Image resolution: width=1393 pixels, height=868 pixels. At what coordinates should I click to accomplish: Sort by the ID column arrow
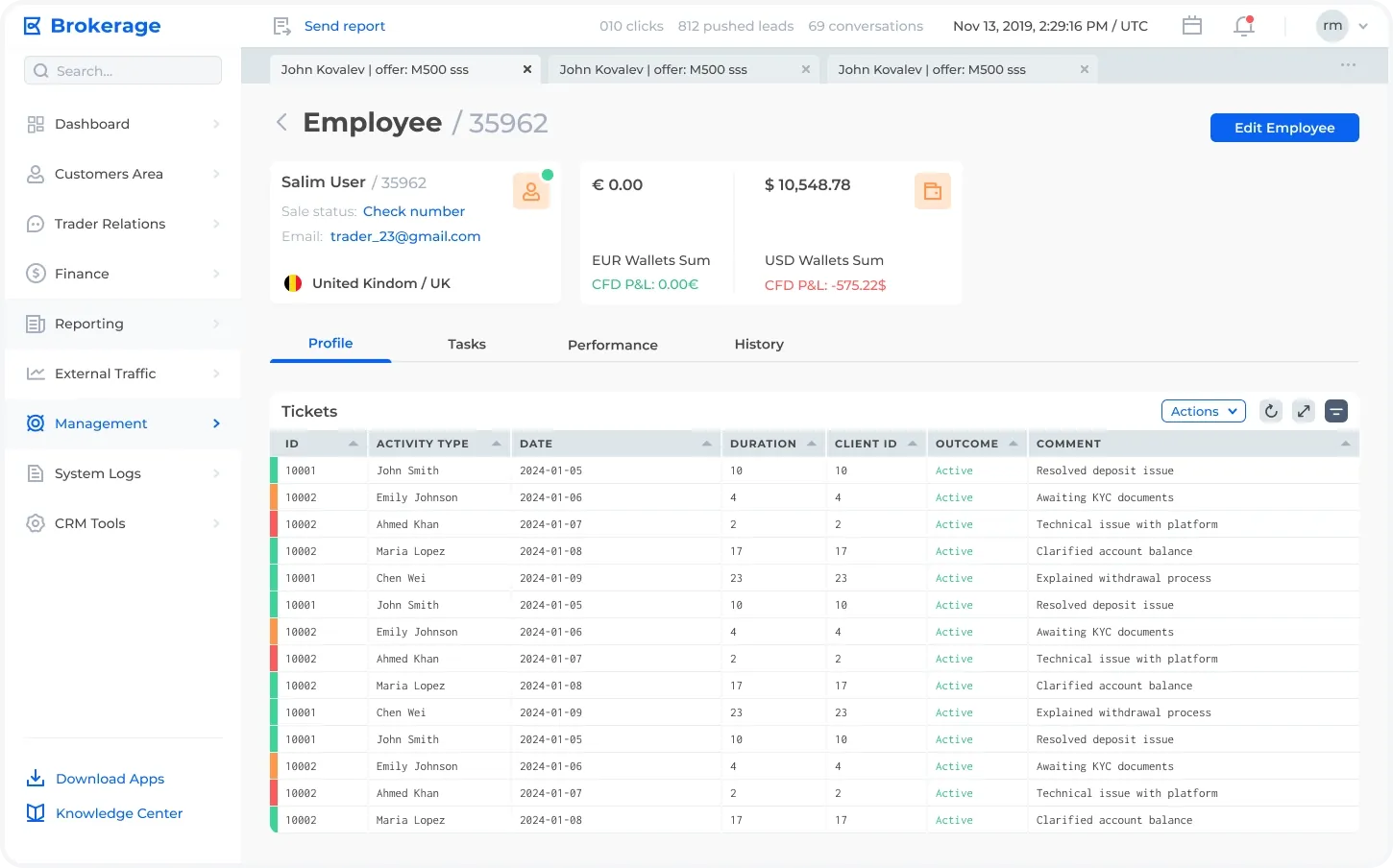[x=353, y=444]
